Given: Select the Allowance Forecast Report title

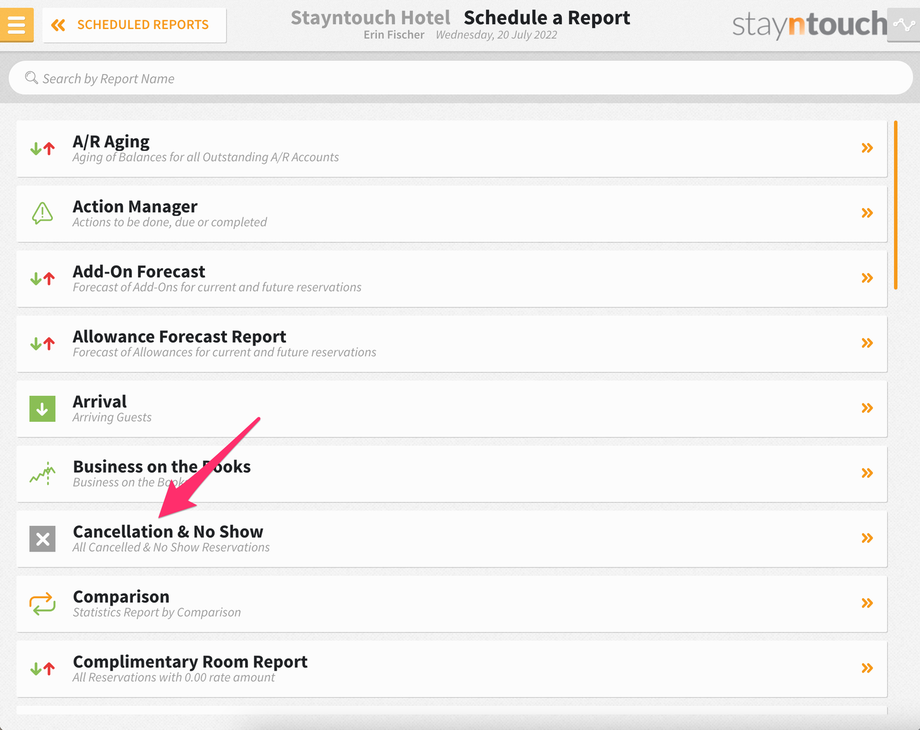Looking at the screenshot, I should click(180, 337).
